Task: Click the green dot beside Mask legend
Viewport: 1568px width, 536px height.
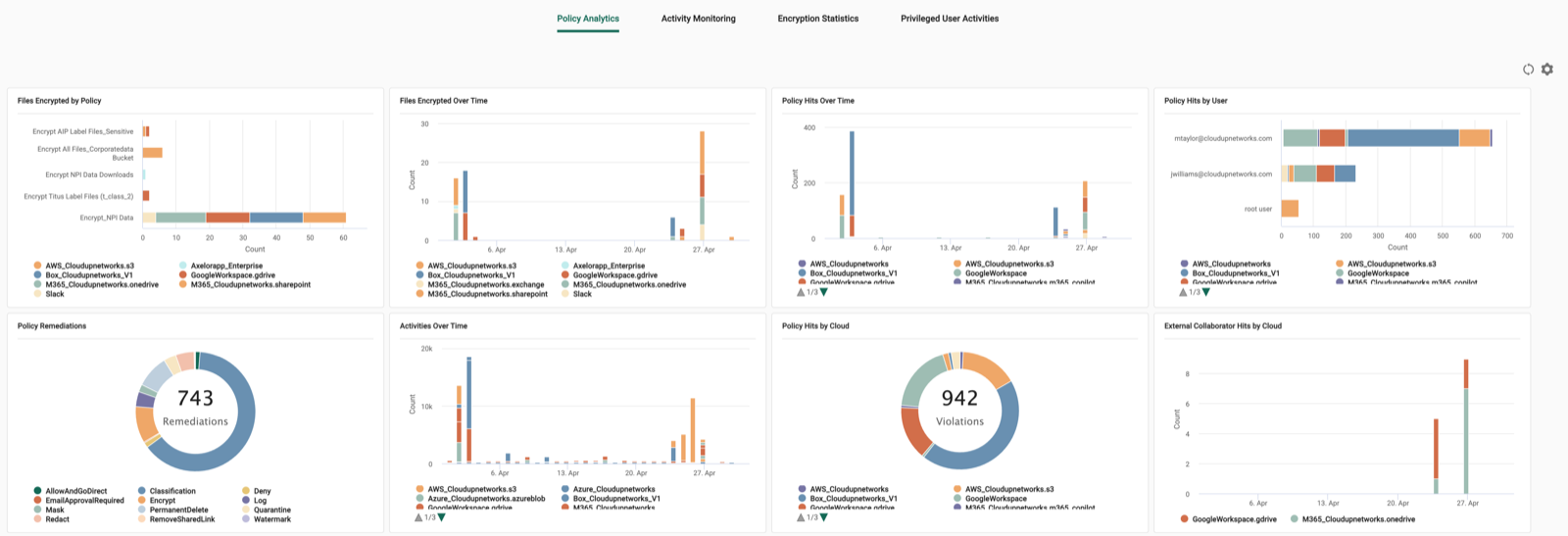Action: click(x=37, y=510)
